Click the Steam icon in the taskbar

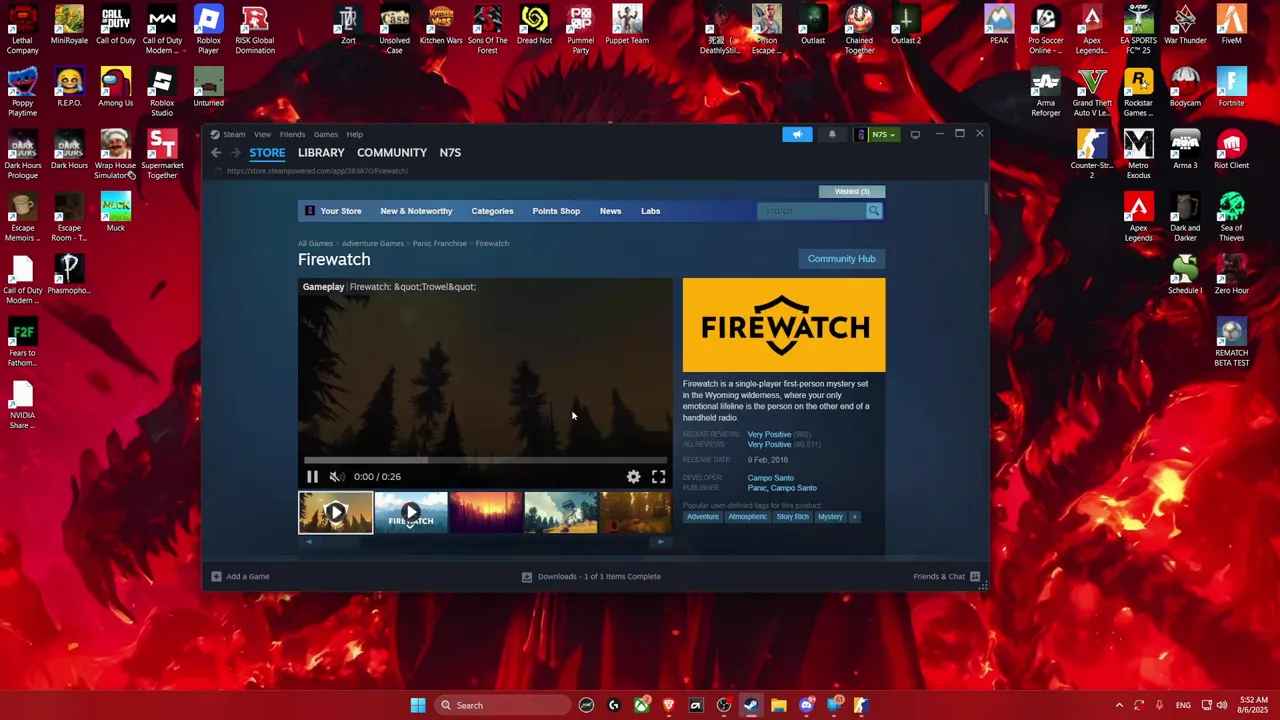click(x=751, y=705)
